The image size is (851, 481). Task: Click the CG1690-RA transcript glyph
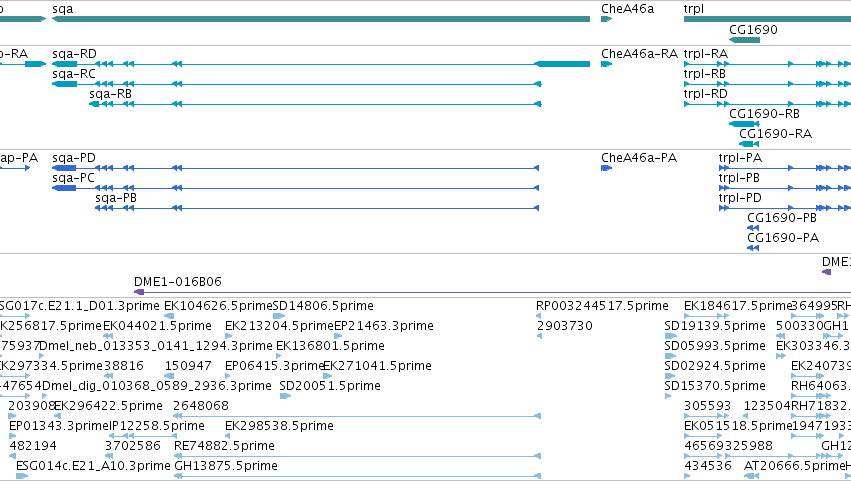(749, 144)
